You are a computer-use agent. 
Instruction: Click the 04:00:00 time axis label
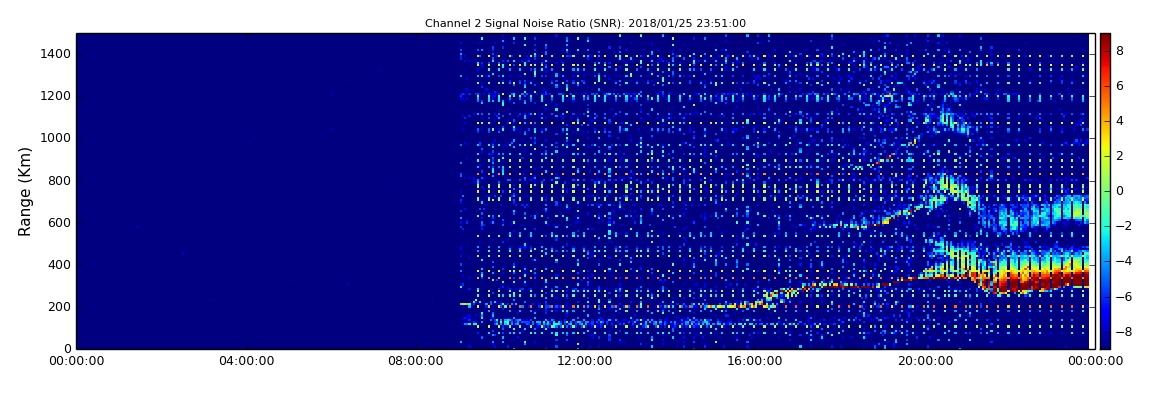[x=245, y=361]
